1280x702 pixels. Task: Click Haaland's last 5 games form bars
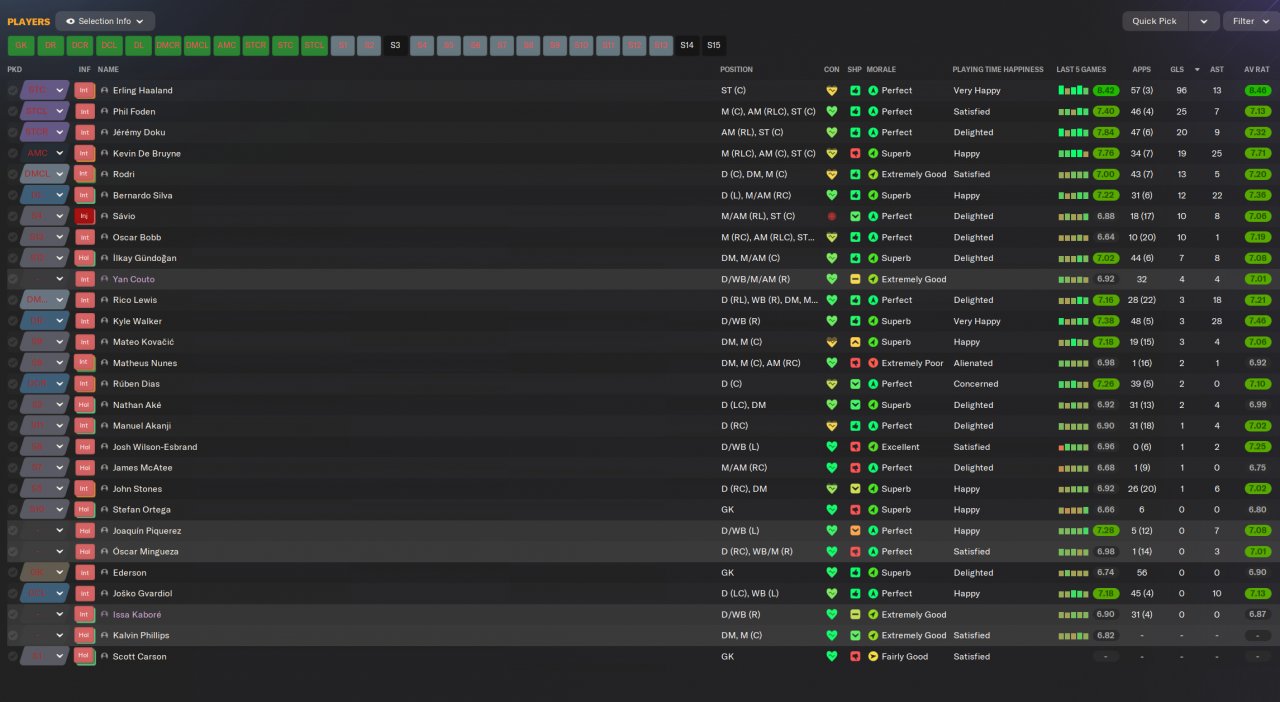[1074, 90]
